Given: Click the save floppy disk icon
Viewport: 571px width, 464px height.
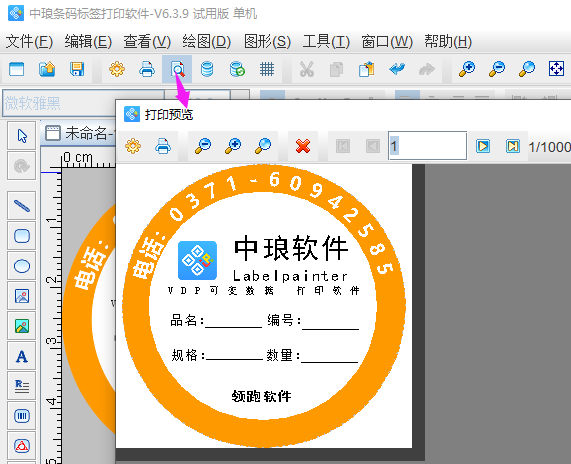Looking at the screenshot, I should (77, 69).
